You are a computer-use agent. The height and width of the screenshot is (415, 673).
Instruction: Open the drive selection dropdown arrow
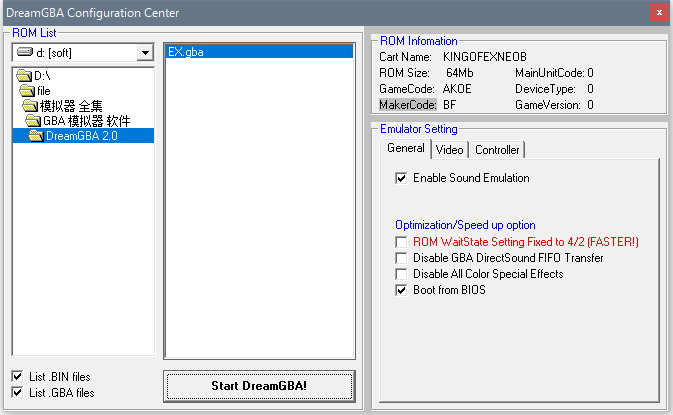[145, 52]
